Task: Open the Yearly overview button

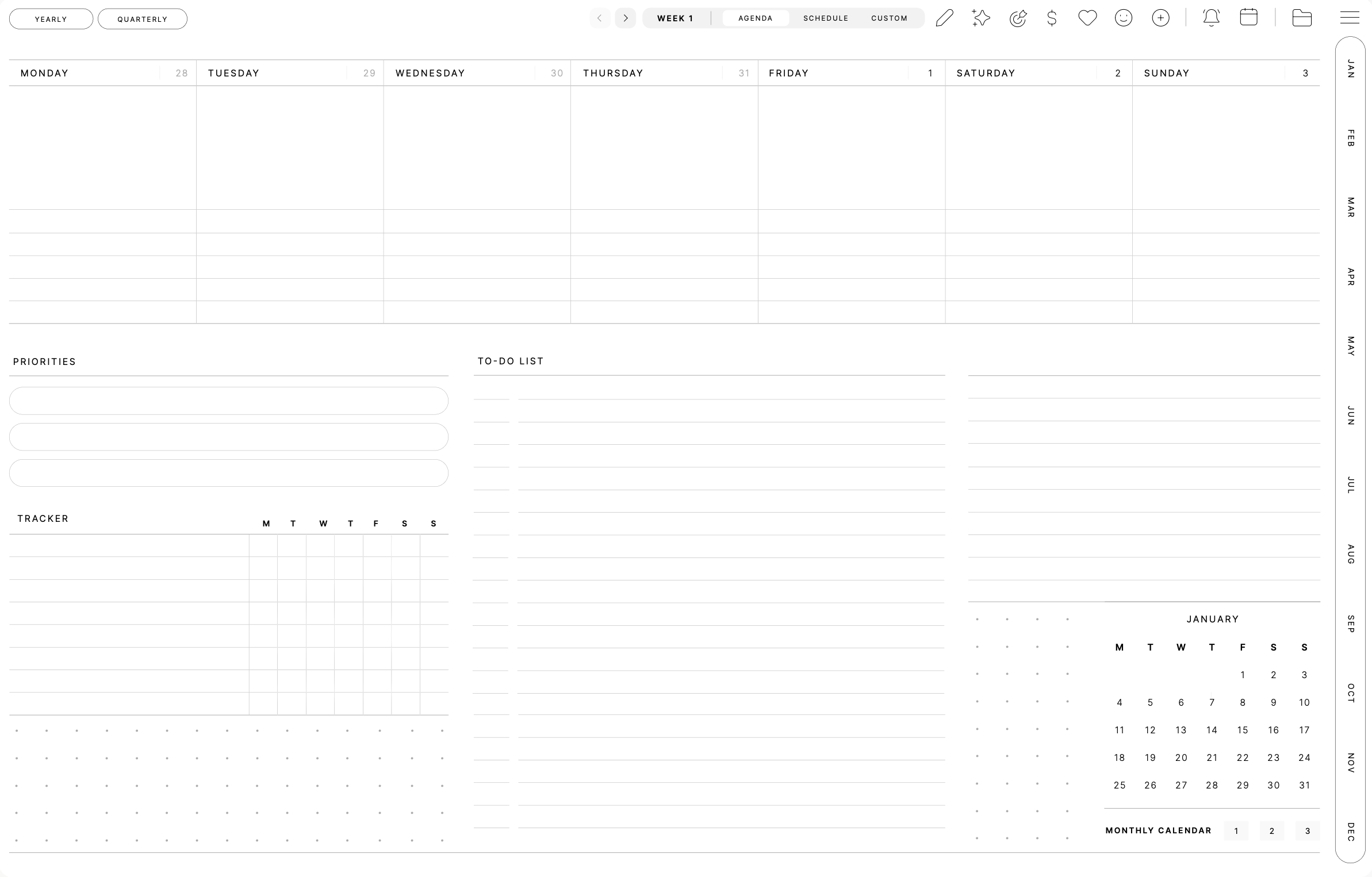Action: point(51,19)
